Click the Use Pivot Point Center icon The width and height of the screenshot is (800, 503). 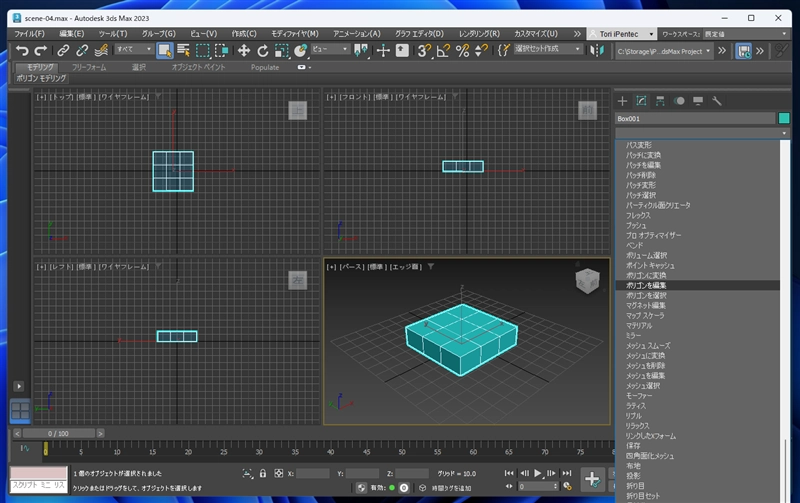tap(361, 50)
